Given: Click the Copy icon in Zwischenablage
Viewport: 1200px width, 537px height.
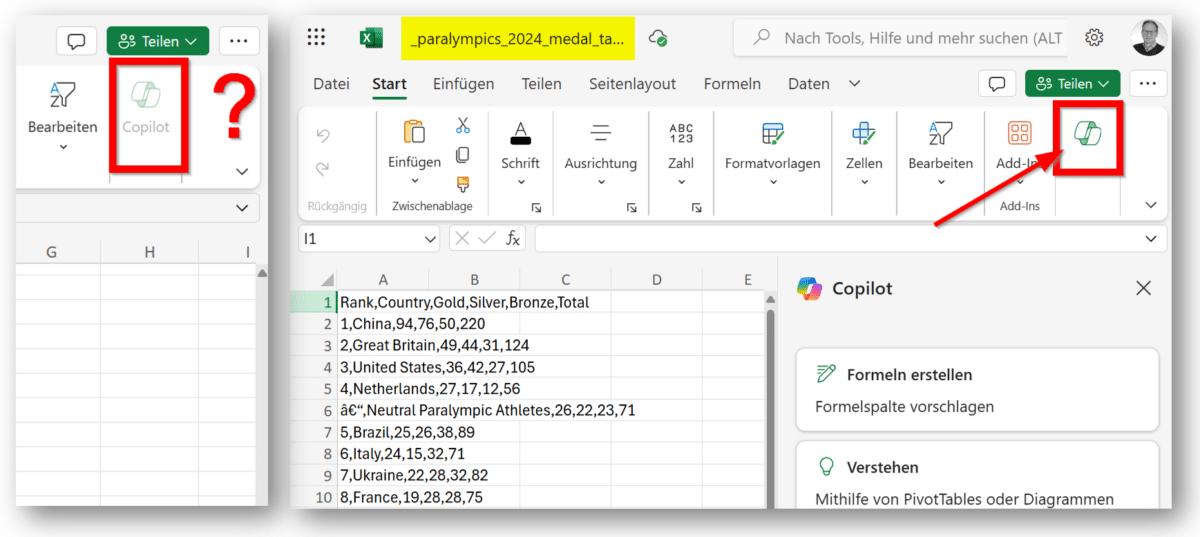Looking at the screenshot, I should tap(462, 155).
